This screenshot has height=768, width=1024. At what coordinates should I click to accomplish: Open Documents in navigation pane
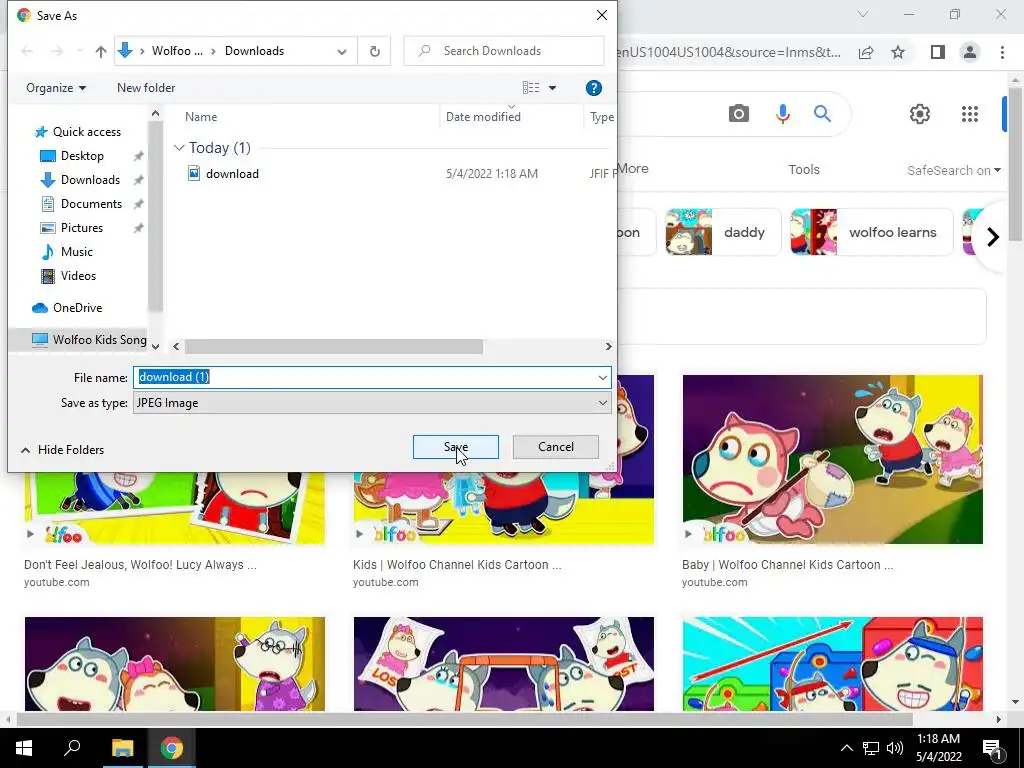coord(91,204)
